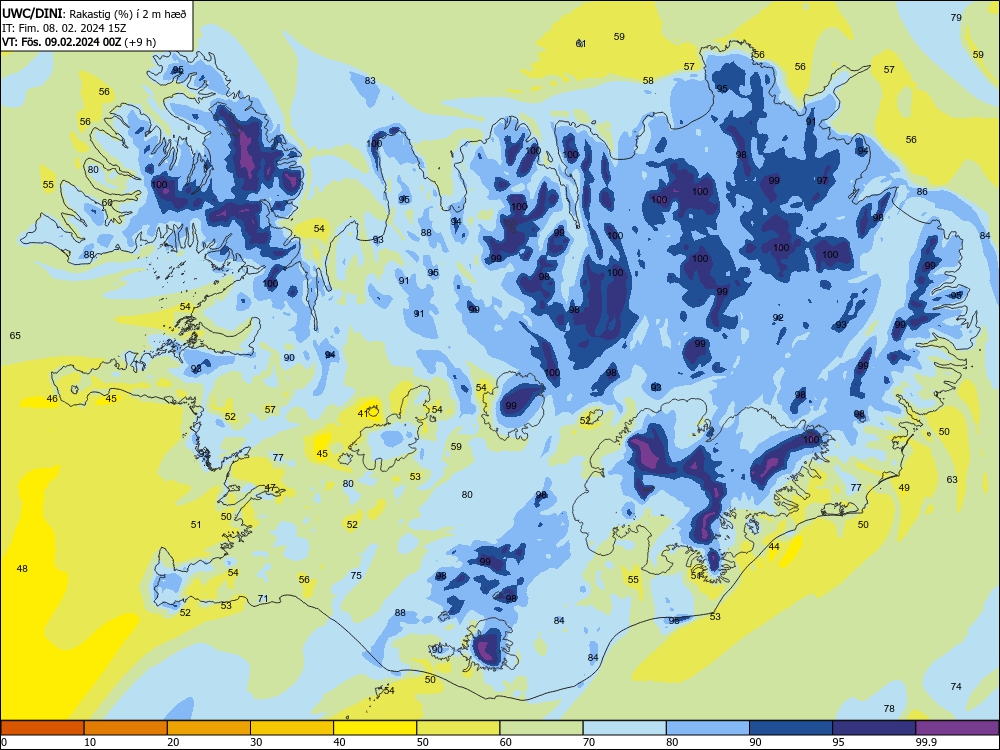Click the humidity value 97 on the map
The width and height of the screenshot is (1000, 750).
click(x=823, y=180)
